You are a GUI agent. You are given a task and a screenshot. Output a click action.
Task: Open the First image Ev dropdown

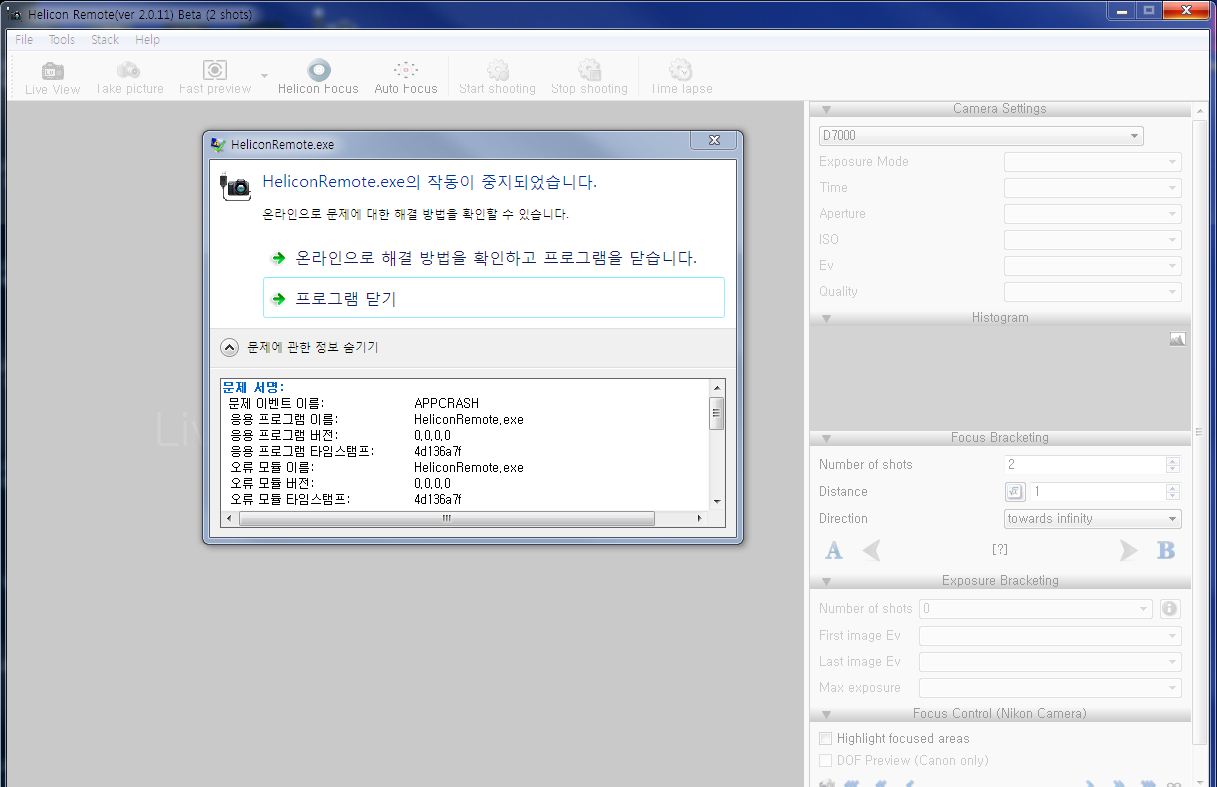[1050, 635]
